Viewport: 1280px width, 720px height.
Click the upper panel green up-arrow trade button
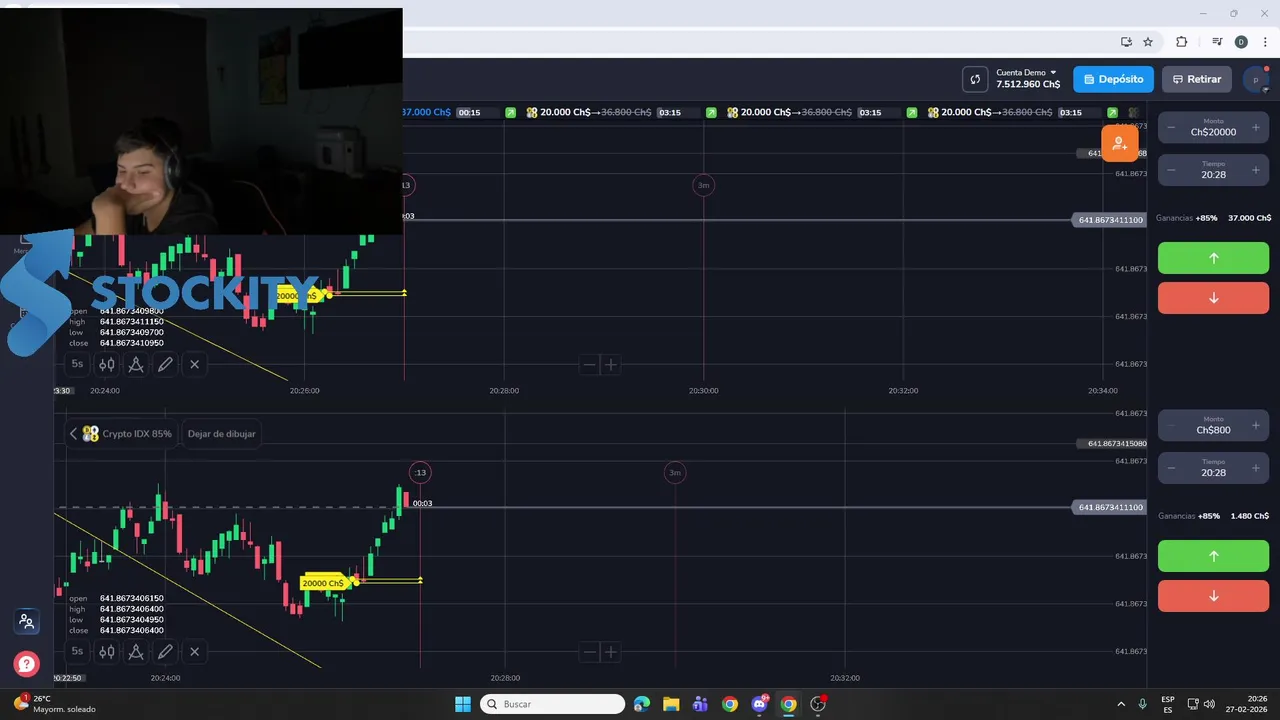[x=1213, y=258]
